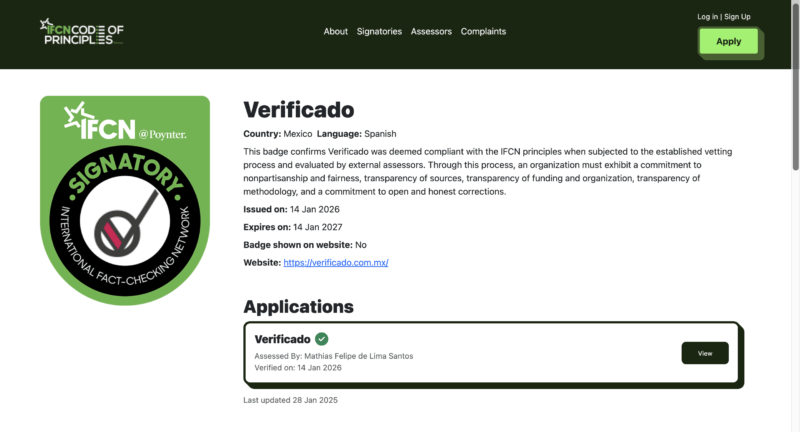This screenshot has height=432, width=800.
Task: Click the Verificado application card title
Action: [x=282, y=339]
